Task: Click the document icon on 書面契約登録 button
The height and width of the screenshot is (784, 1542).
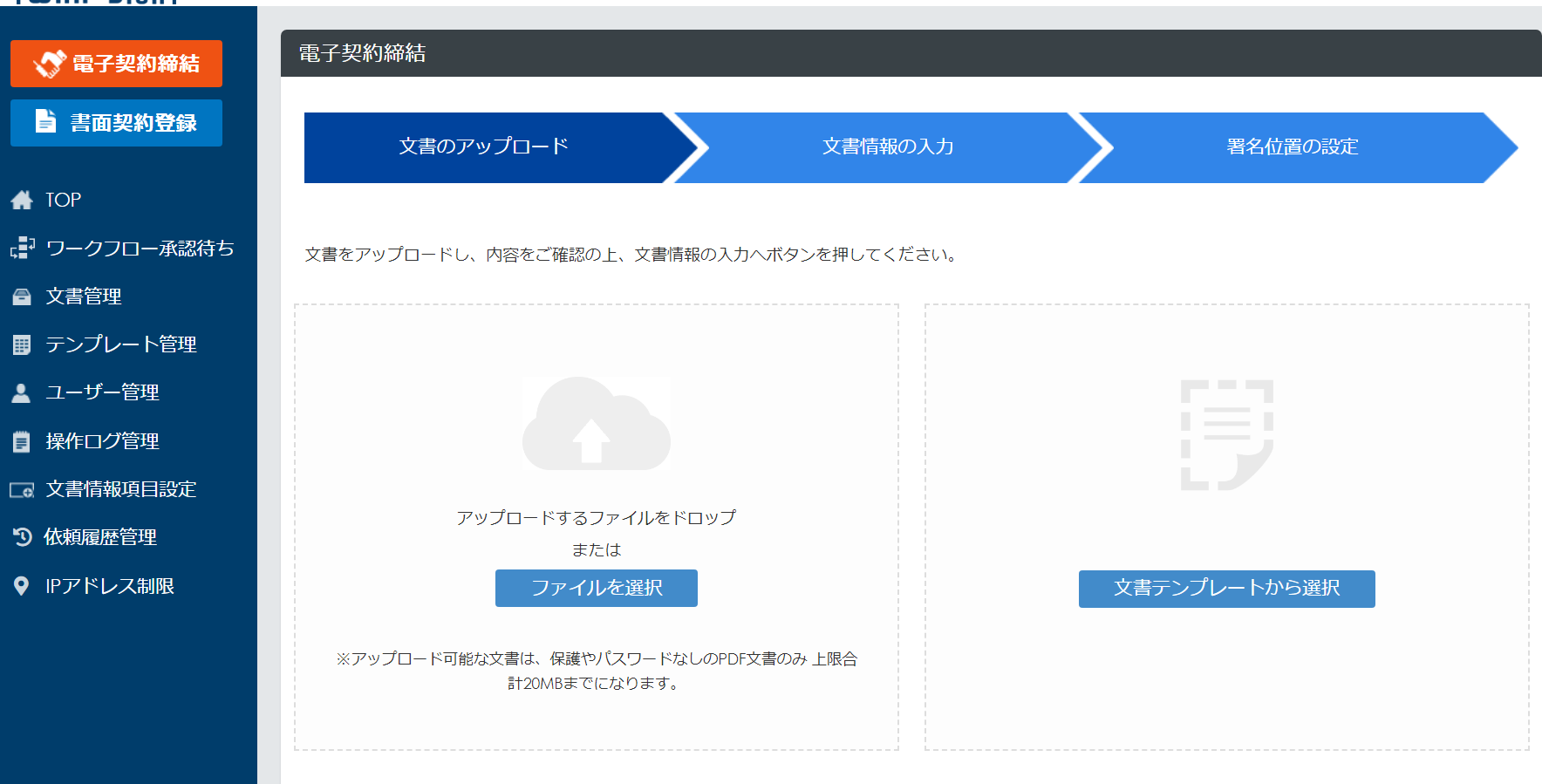Action: (45, 122)
